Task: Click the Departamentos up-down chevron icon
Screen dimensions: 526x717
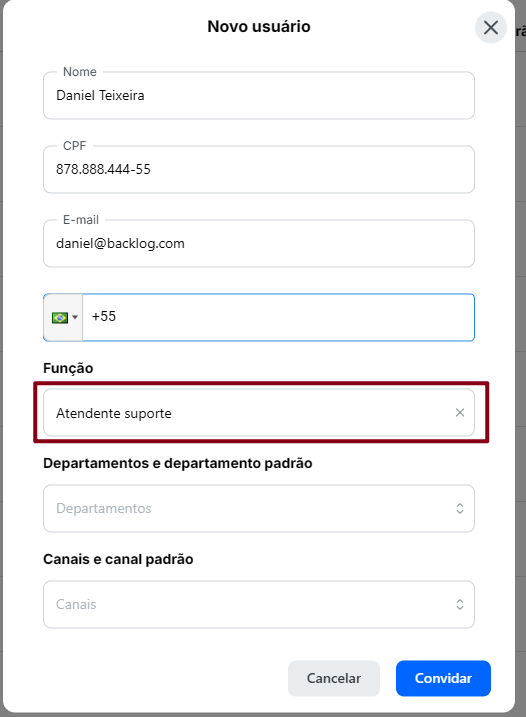Action: click(x=460, y=508)
